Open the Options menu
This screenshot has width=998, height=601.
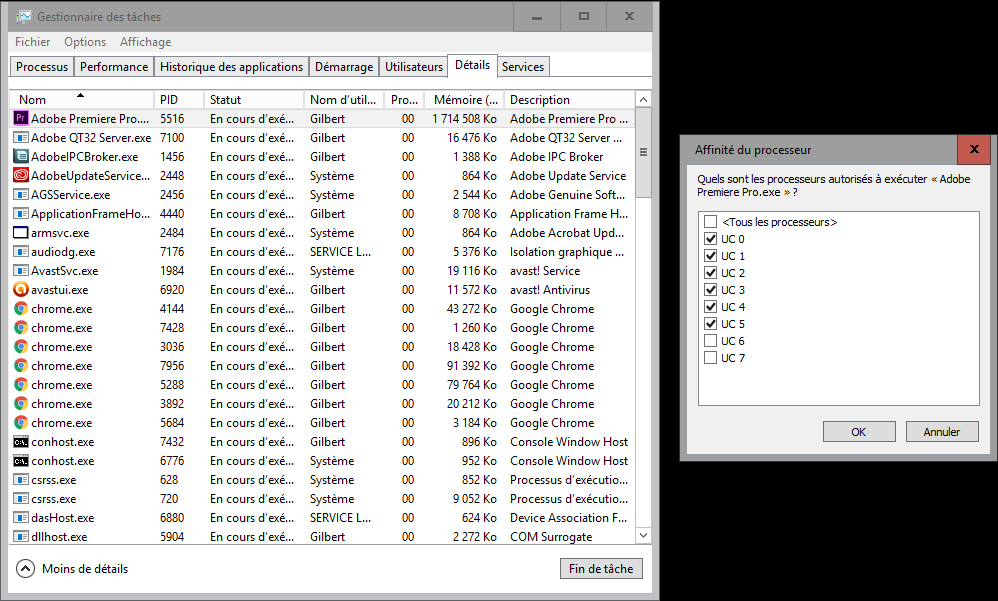pyautogui.click(x=85, y=42)
